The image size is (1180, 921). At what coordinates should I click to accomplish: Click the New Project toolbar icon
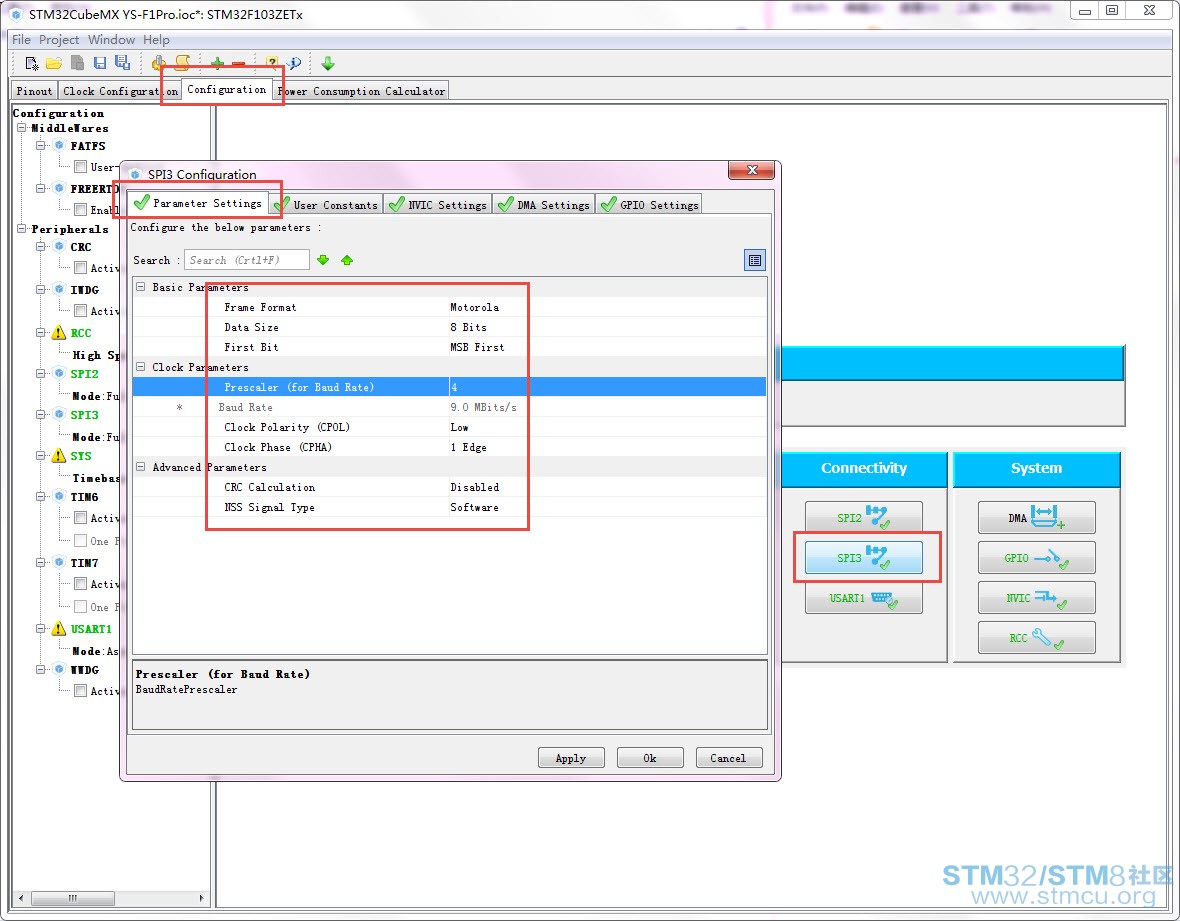pyautogui.click(x=32, y=63)
